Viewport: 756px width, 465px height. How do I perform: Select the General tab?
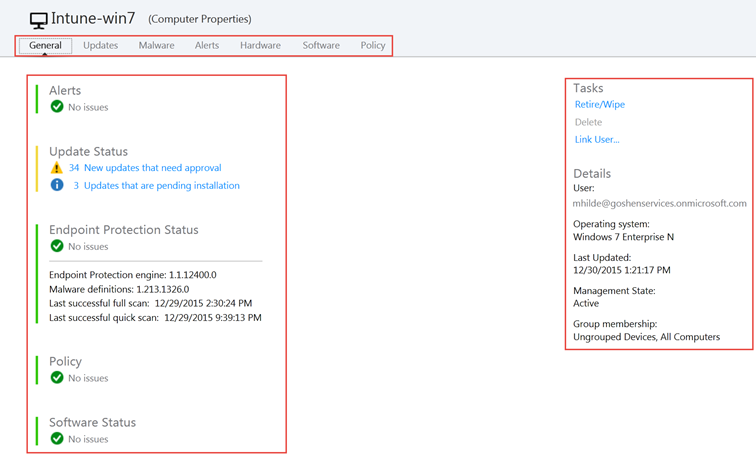(45, 45)
